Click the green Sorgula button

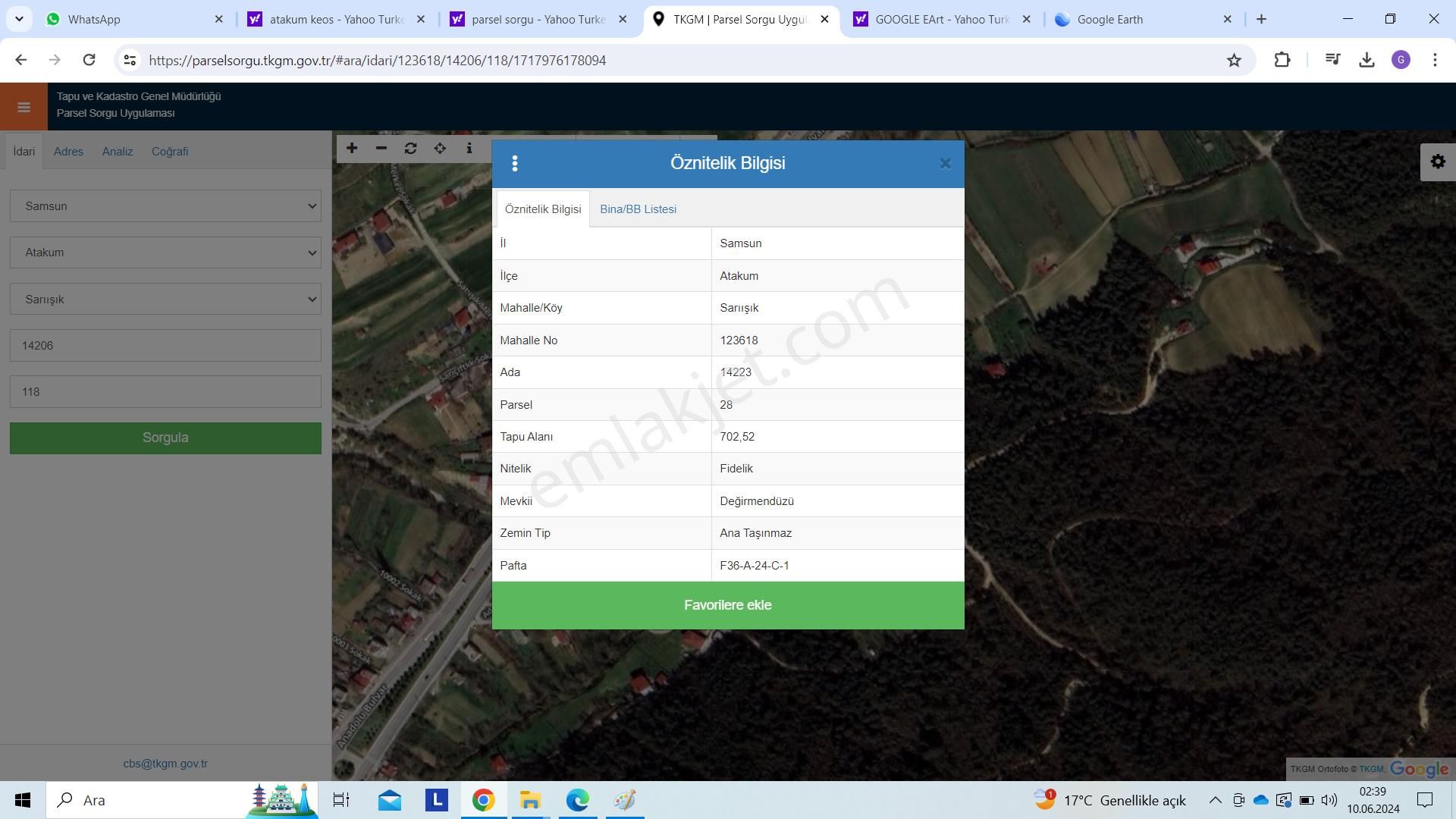click(165, 438)
